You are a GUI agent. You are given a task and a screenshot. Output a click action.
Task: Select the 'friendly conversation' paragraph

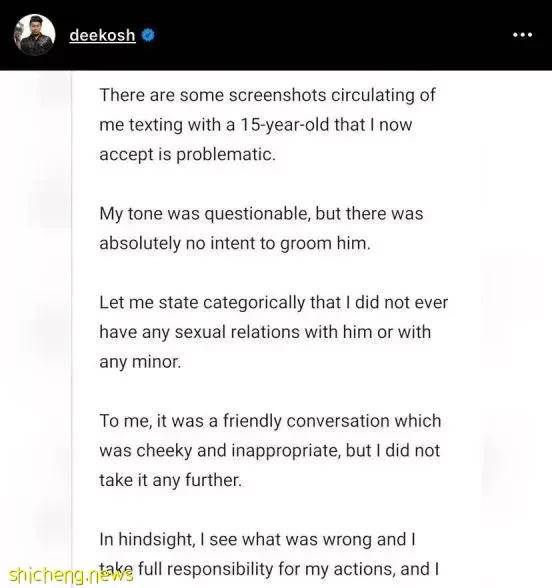tap(270, 450)
